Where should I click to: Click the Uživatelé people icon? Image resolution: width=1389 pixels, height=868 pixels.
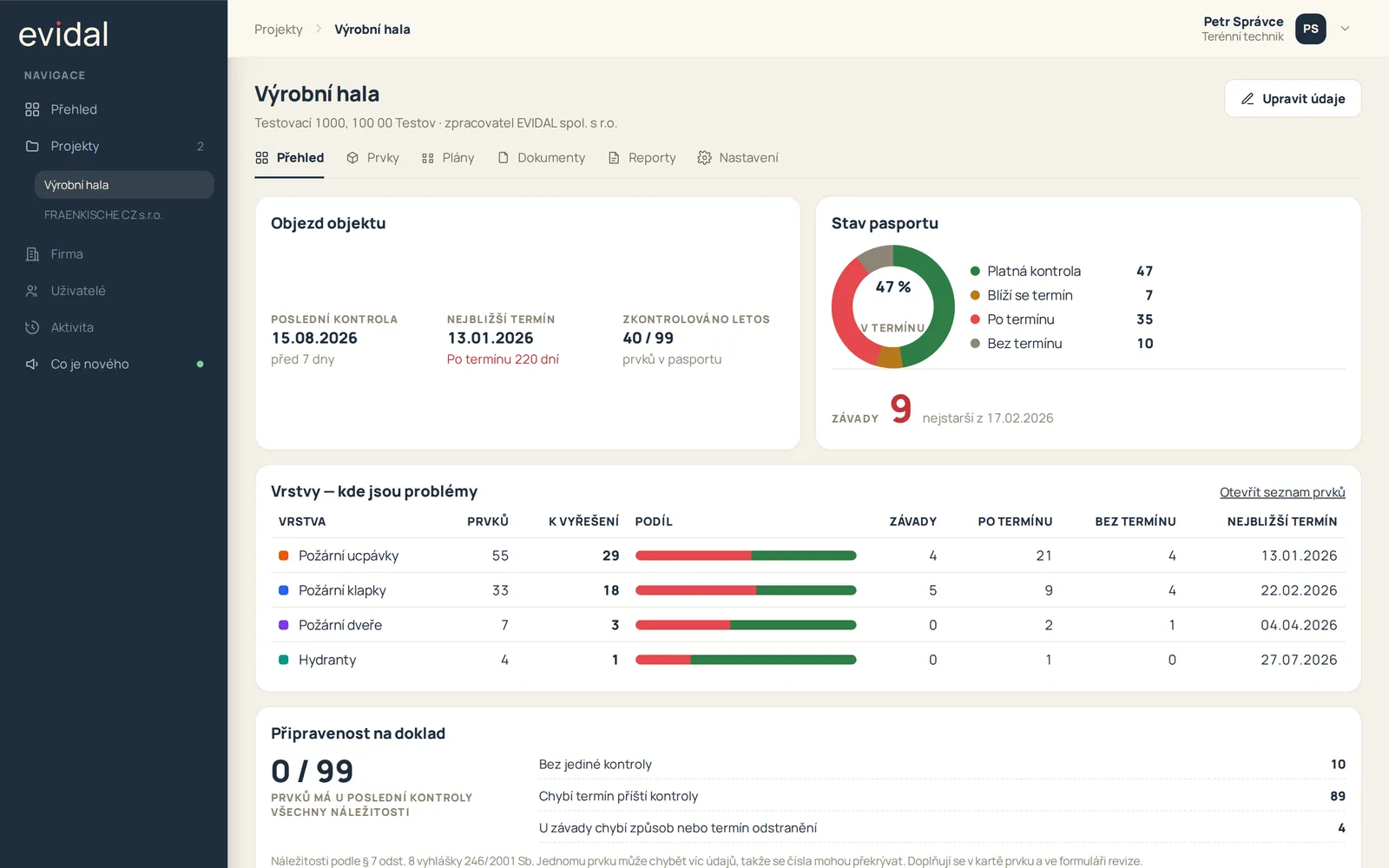pyautogui.click(x=32, y=291)
